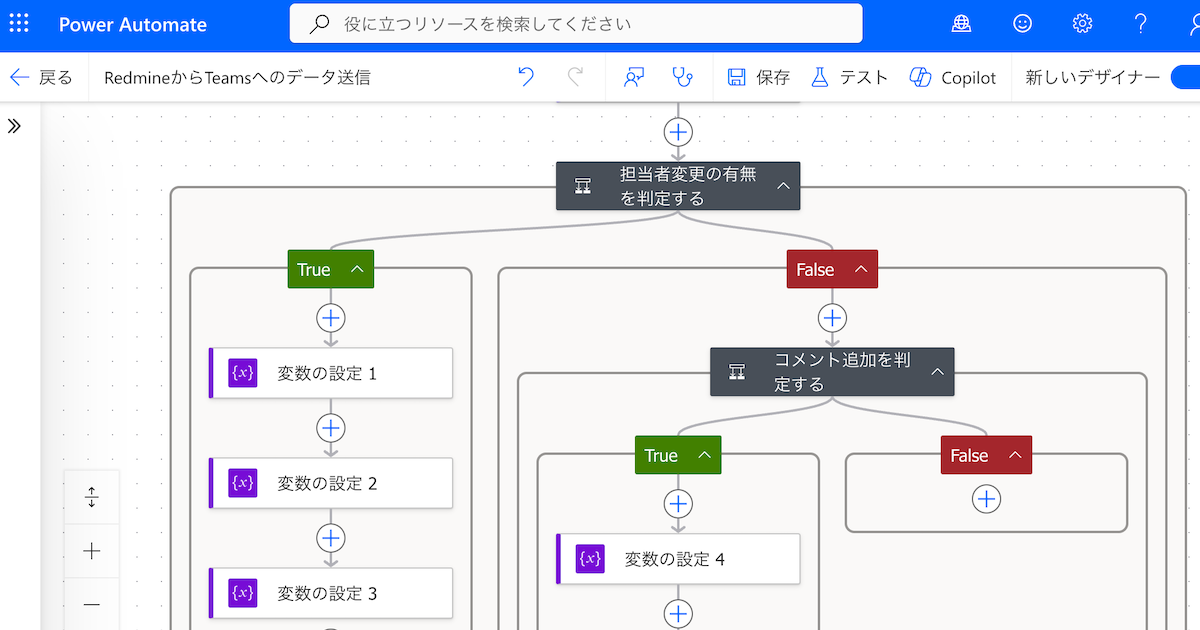Image resolution: width=1200 pixels, height=630 pixels.
Task: Add step above 変数の設定 1
Action: pos(330,318)
